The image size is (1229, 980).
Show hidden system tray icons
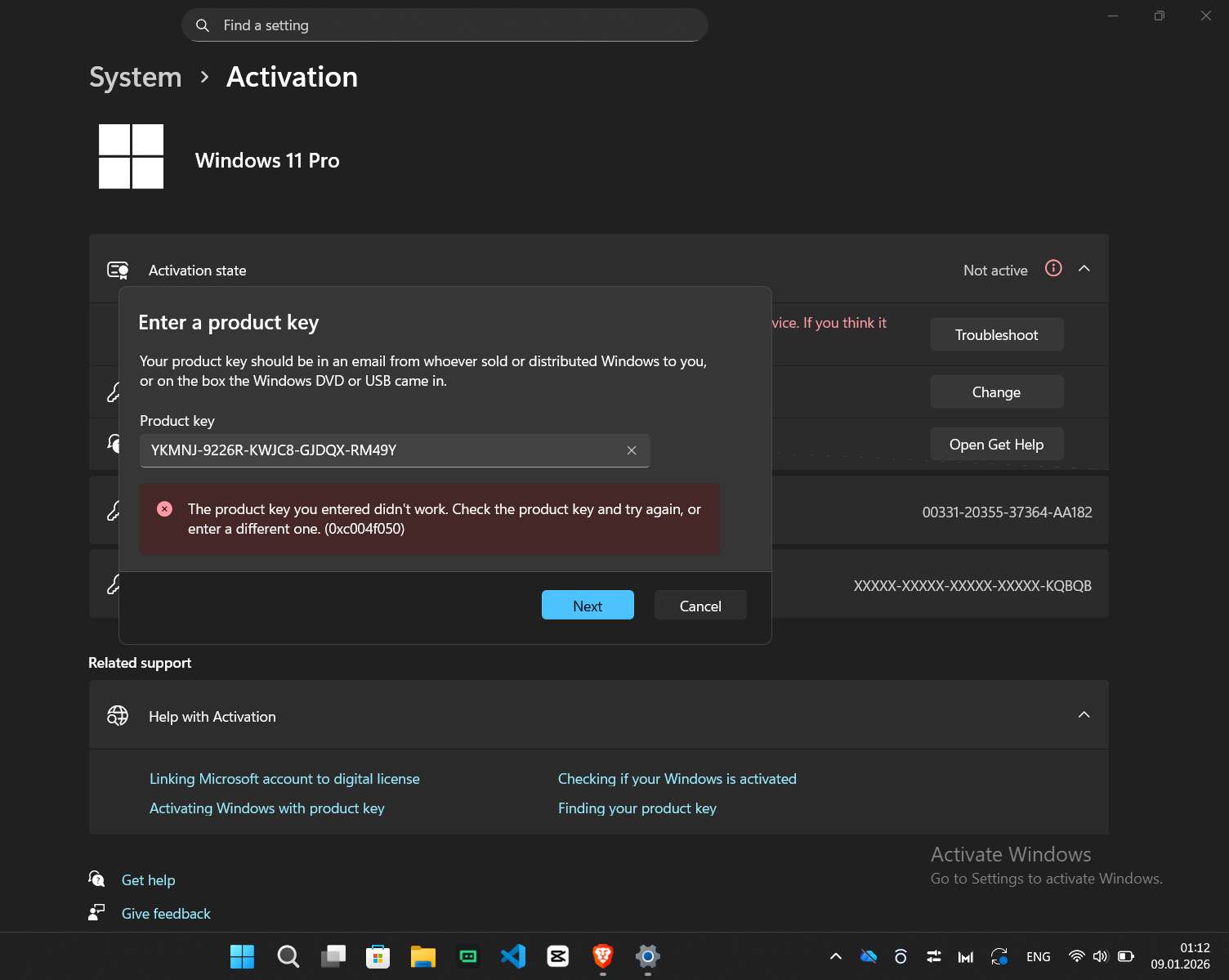pos(835,956)
